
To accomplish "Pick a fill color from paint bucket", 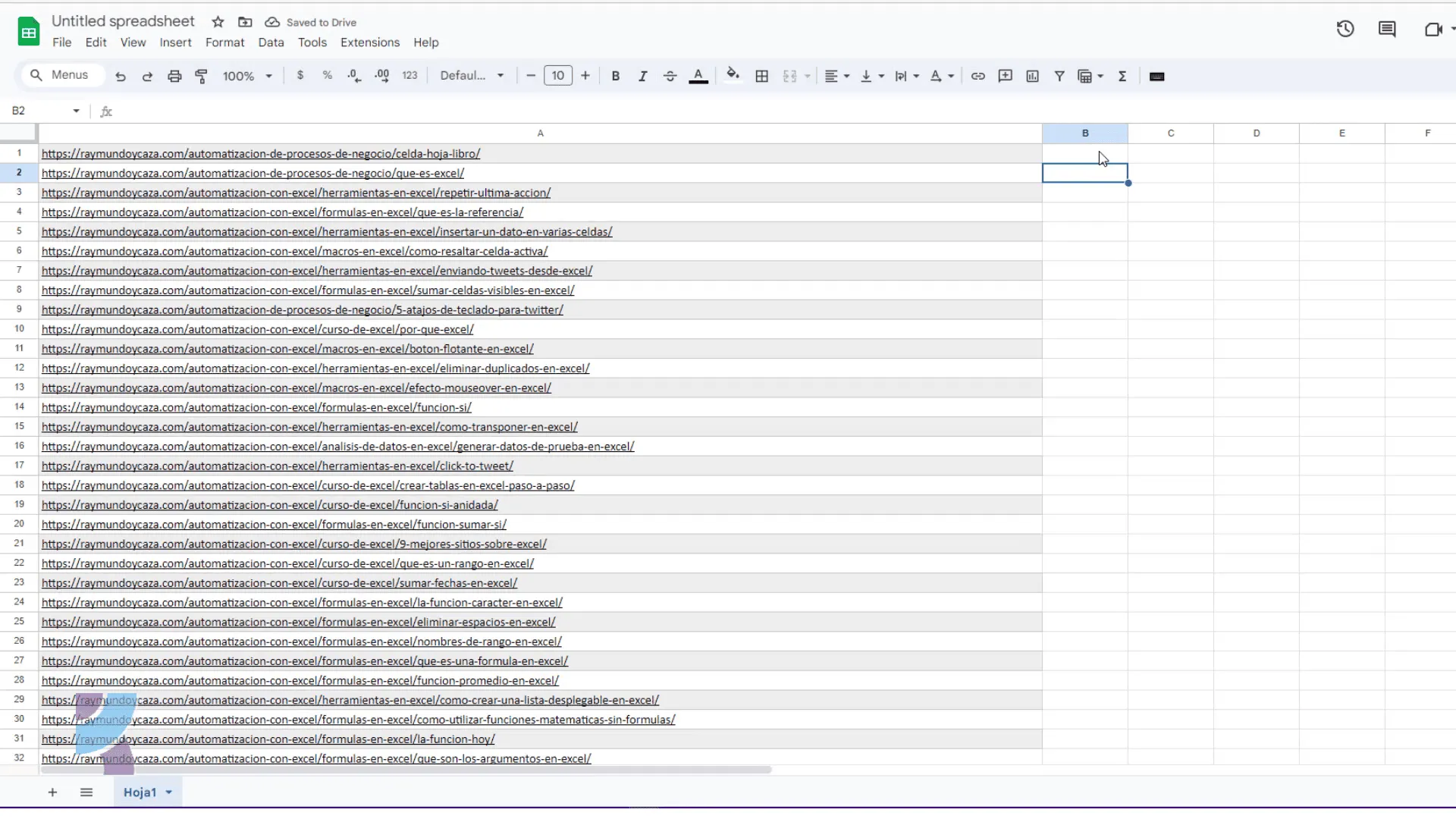I will (x=733, y=75).
